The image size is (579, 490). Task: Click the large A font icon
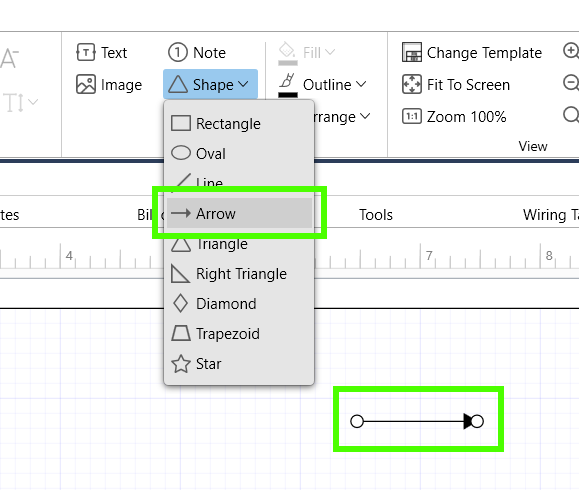click(x=9, y=58)
